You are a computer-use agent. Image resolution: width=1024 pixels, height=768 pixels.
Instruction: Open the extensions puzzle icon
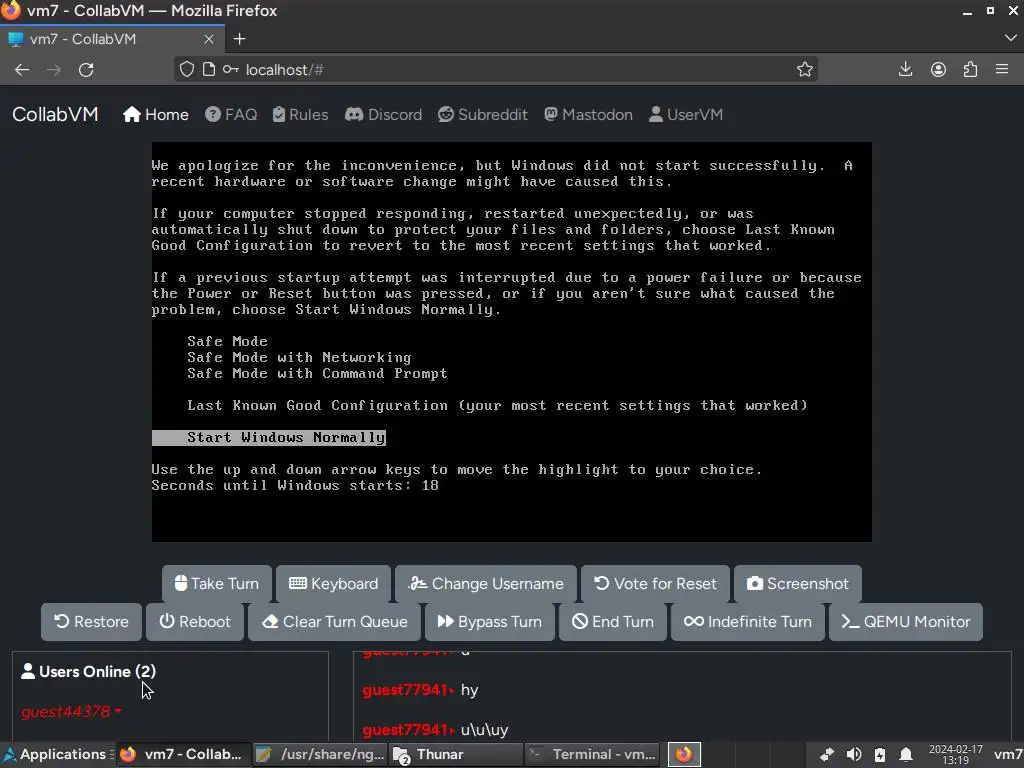coord(970,69)
